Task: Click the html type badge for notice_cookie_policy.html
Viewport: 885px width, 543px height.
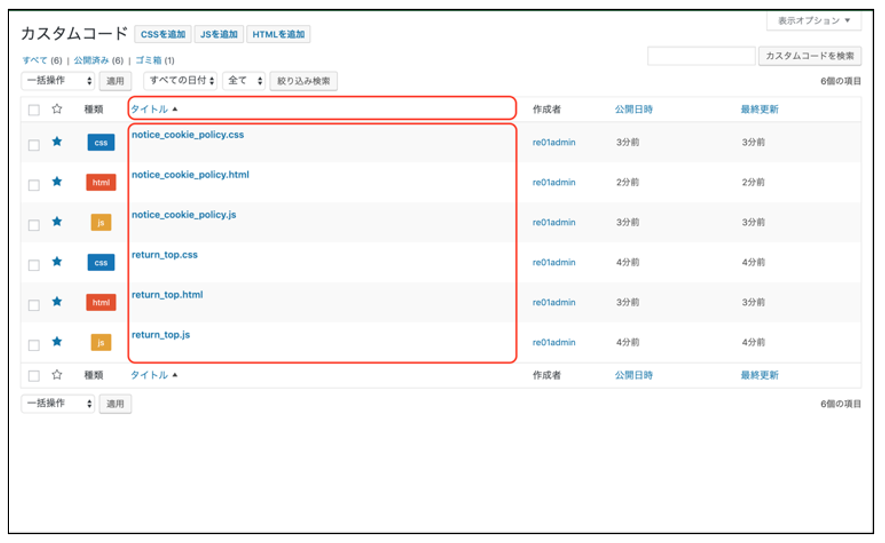Action: [x=101, y=182]
